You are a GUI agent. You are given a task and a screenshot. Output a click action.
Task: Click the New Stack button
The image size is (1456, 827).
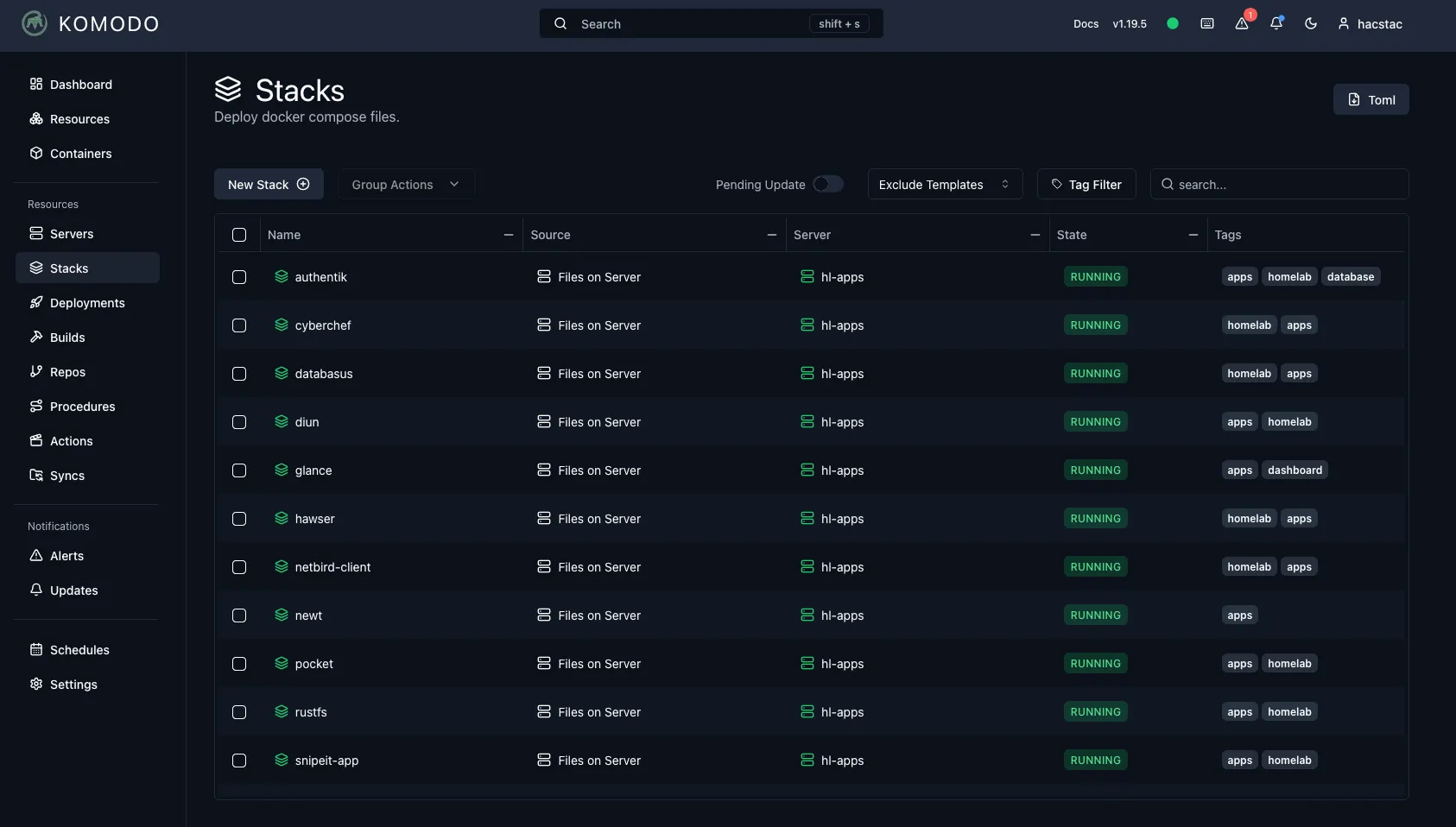pyautogui.click(x=269, y=184)
